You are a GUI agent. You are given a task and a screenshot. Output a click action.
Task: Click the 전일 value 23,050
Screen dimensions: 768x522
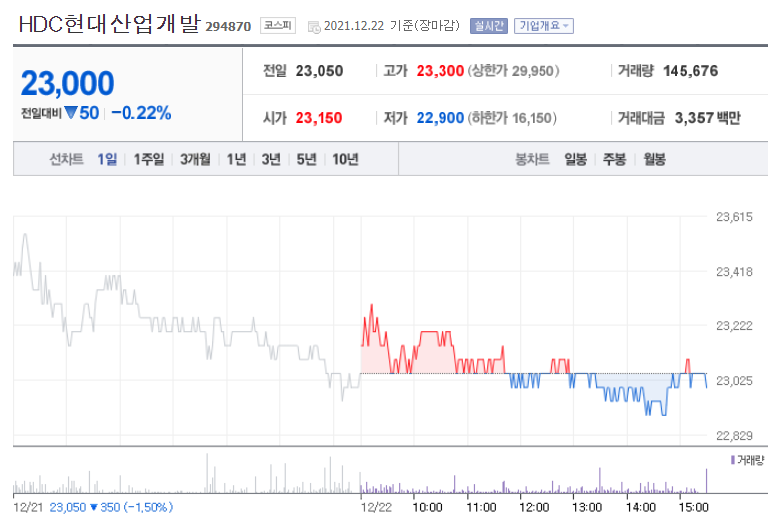click(319, 71)
